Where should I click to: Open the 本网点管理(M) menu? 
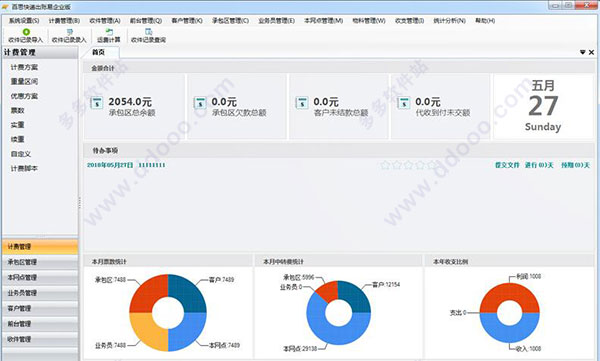click(x=323, y=21)
